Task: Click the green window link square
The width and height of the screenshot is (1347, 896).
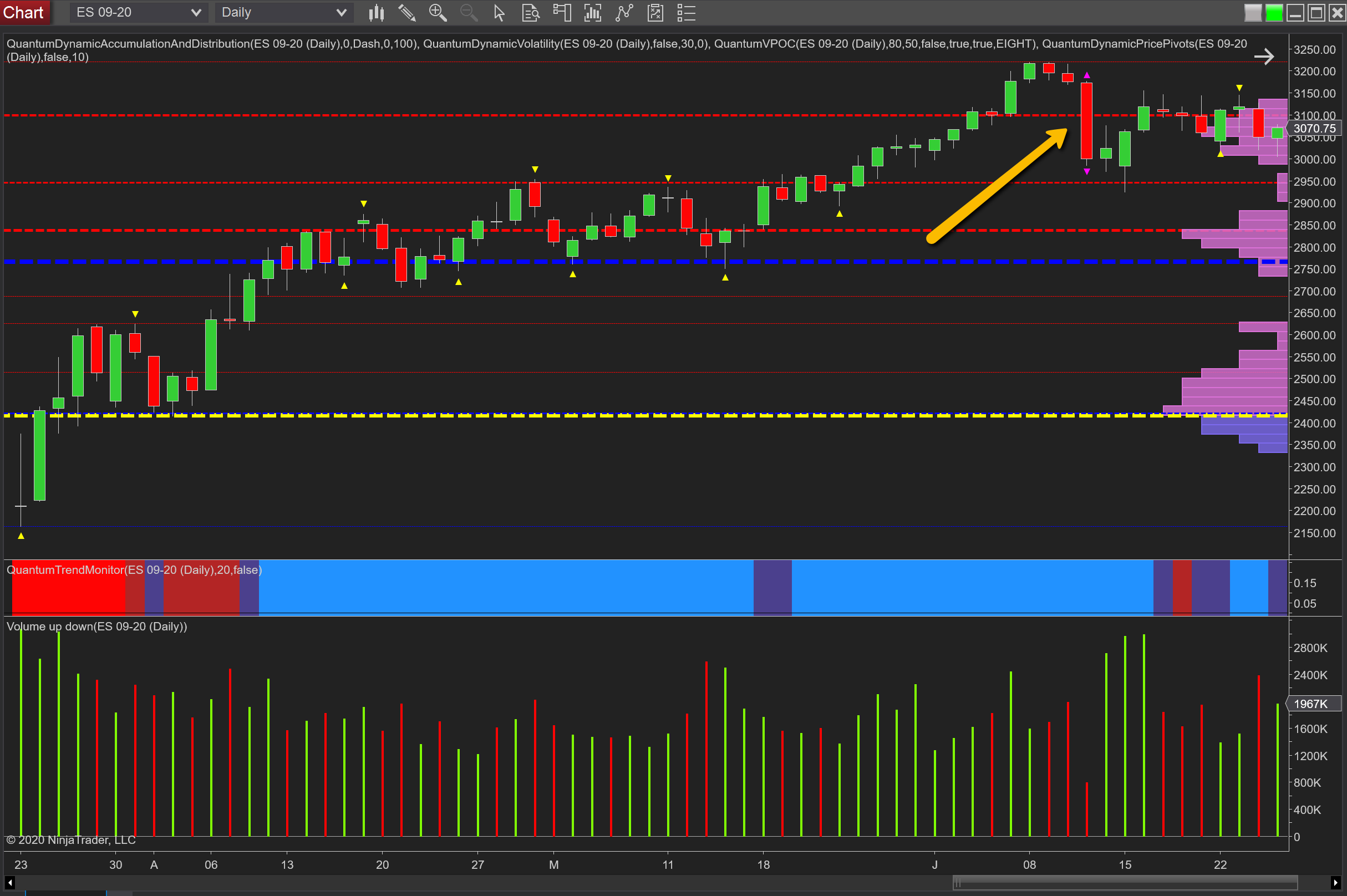Action: pos(1274,13)
